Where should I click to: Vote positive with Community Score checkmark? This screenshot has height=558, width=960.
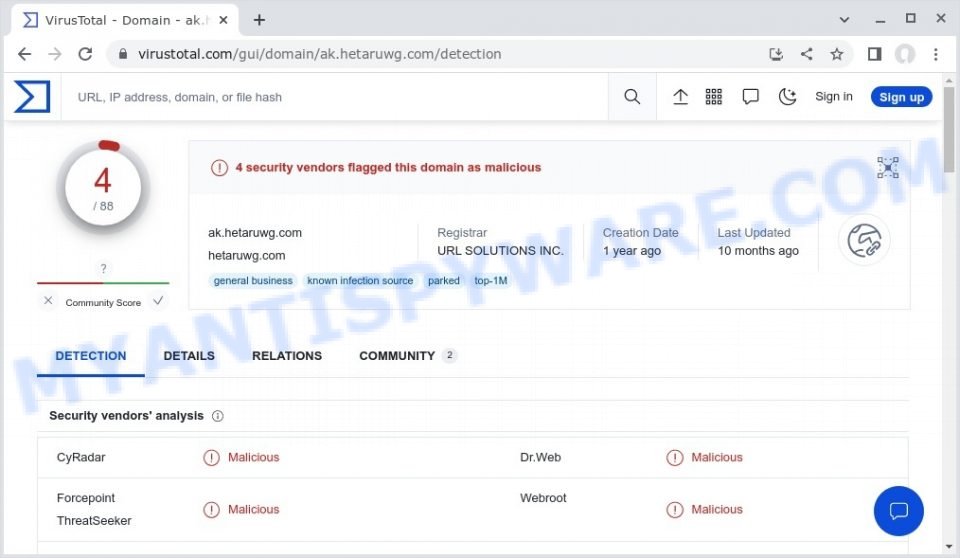coord(158,301)
